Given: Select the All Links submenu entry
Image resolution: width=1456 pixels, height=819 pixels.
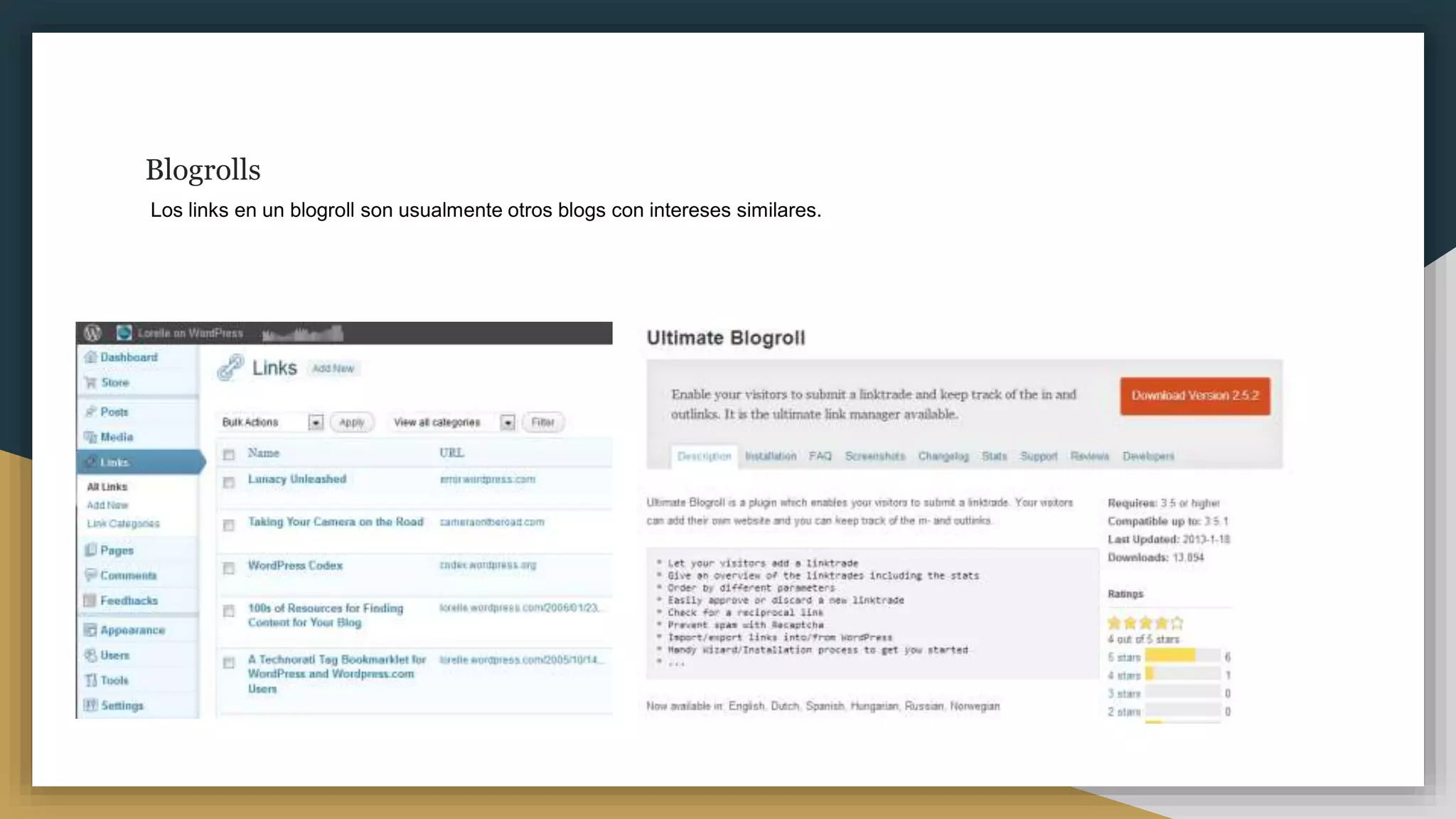Looking at the screenshot, I should pyautogui.click(x=107, y=486).
